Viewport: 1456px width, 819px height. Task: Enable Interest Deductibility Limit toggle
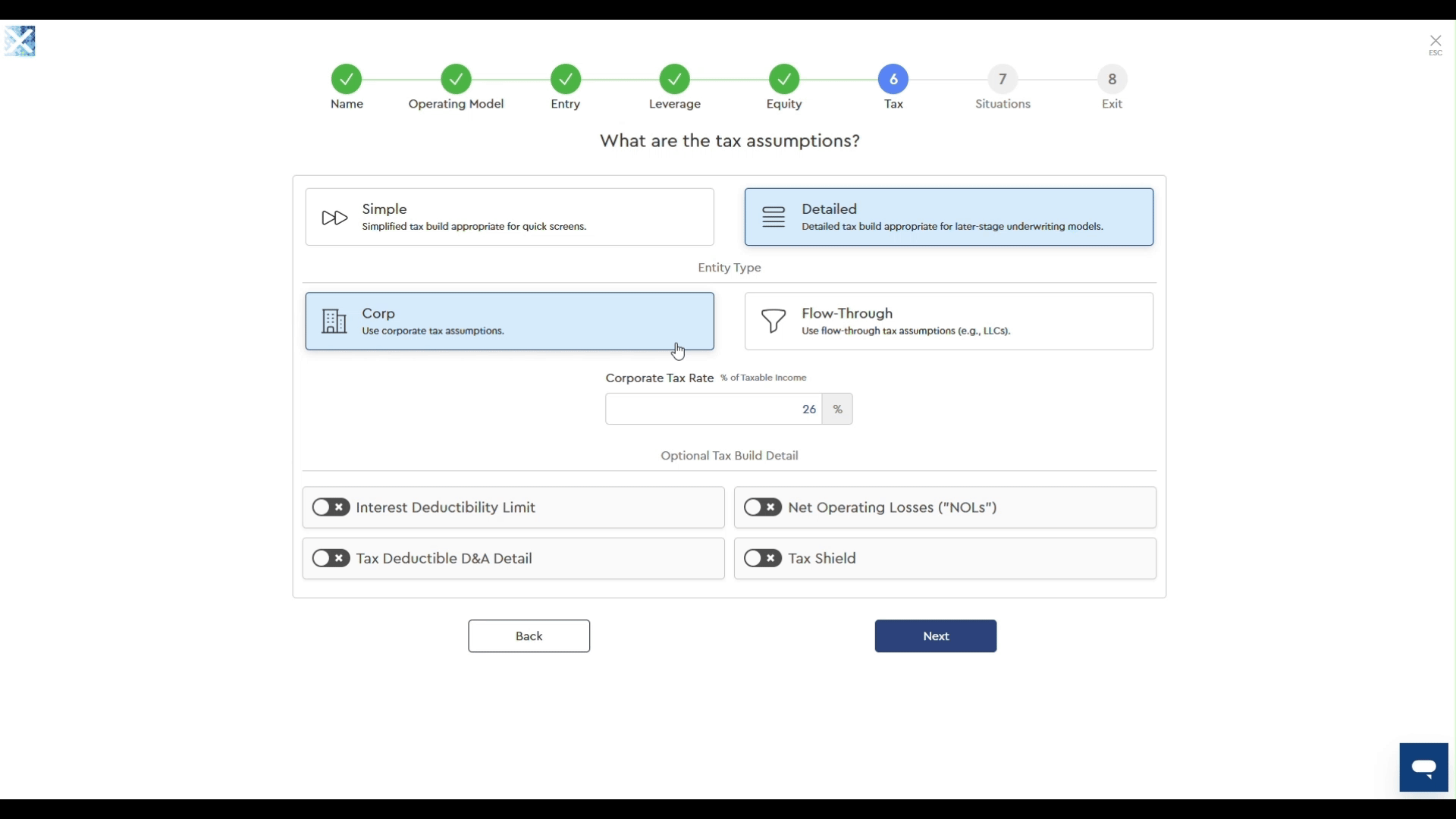click(x=331, y=507)
